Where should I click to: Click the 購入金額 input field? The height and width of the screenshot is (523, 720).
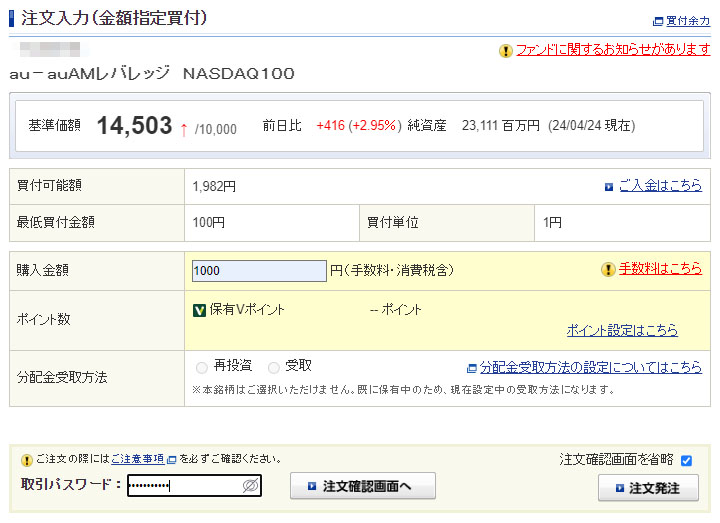click(x=259, y=270)
